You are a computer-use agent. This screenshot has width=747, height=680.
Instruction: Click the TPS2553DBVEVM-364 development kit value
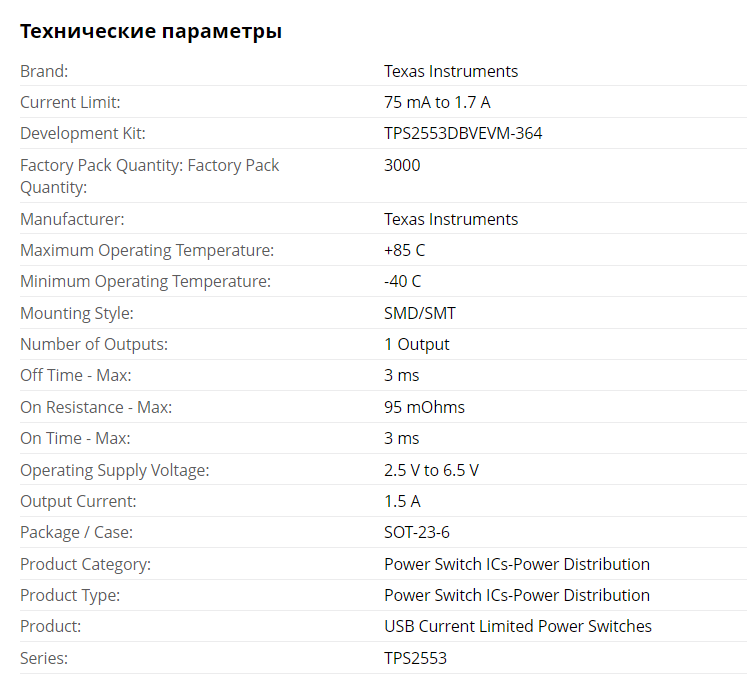click(463, 133)
